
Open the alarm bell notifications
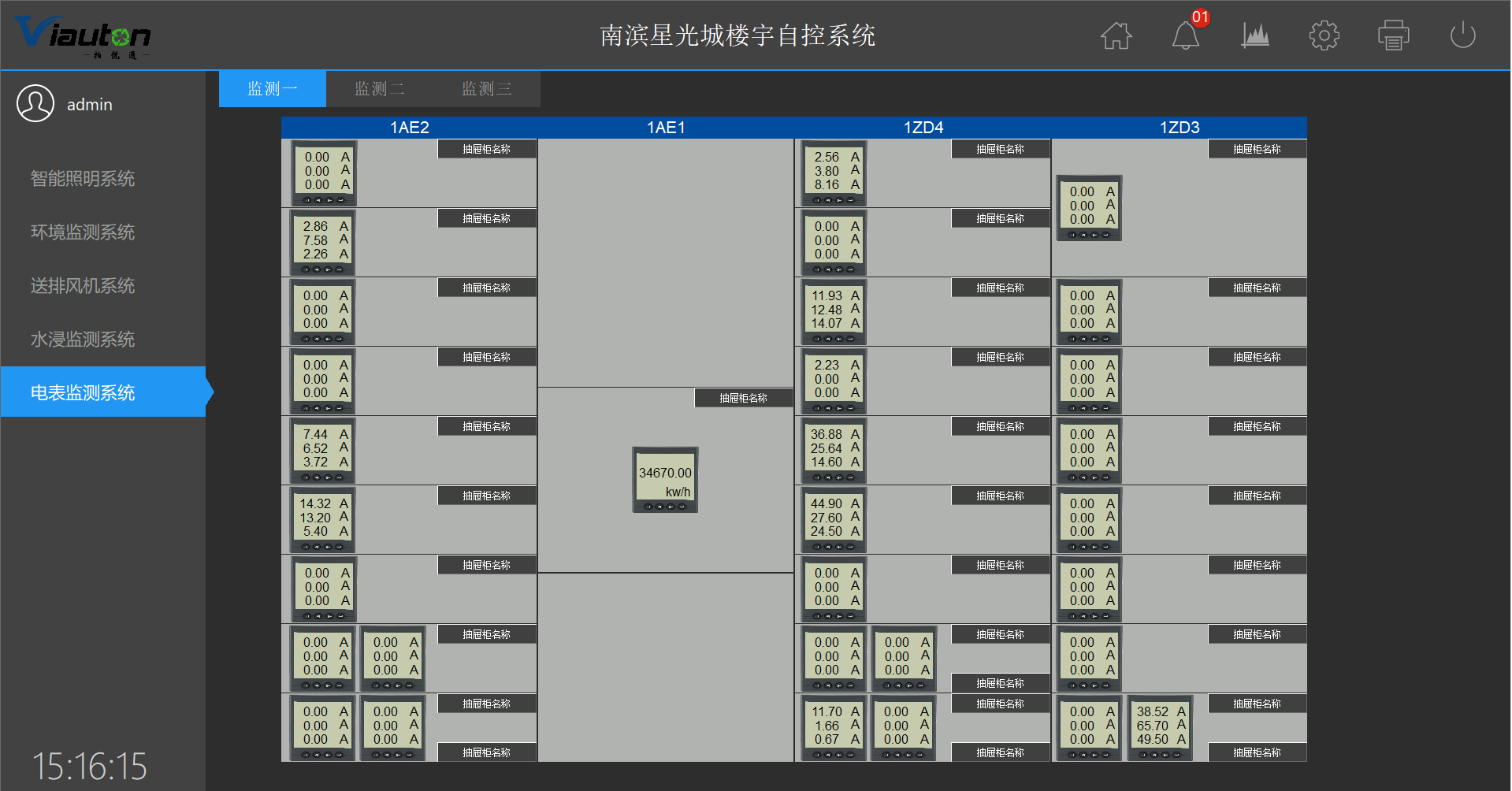(1185, 35)
